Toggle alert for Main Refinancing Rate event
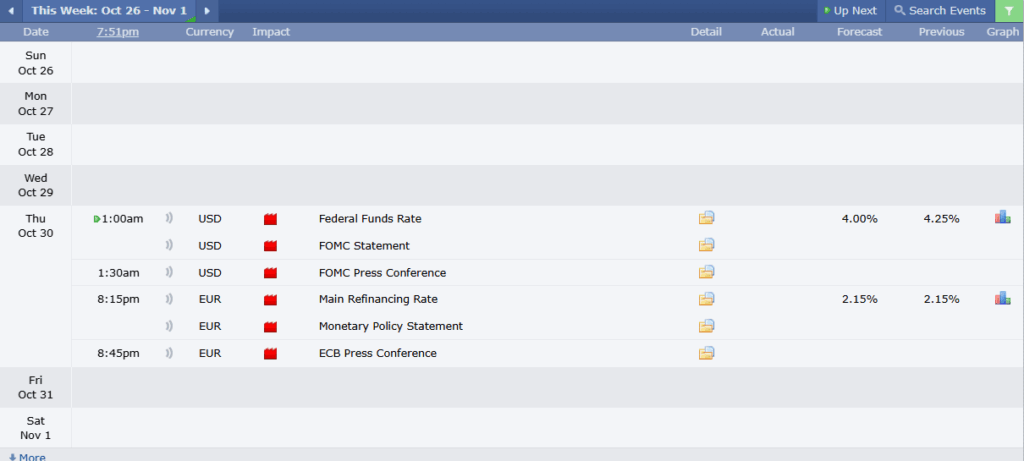Screen dimensions: 1024x461 pos(168,299)
